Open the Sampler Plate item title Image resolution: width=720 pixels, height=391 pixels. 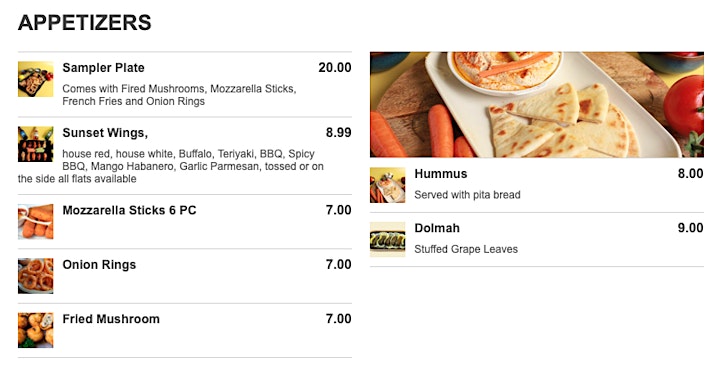(103, 68)
